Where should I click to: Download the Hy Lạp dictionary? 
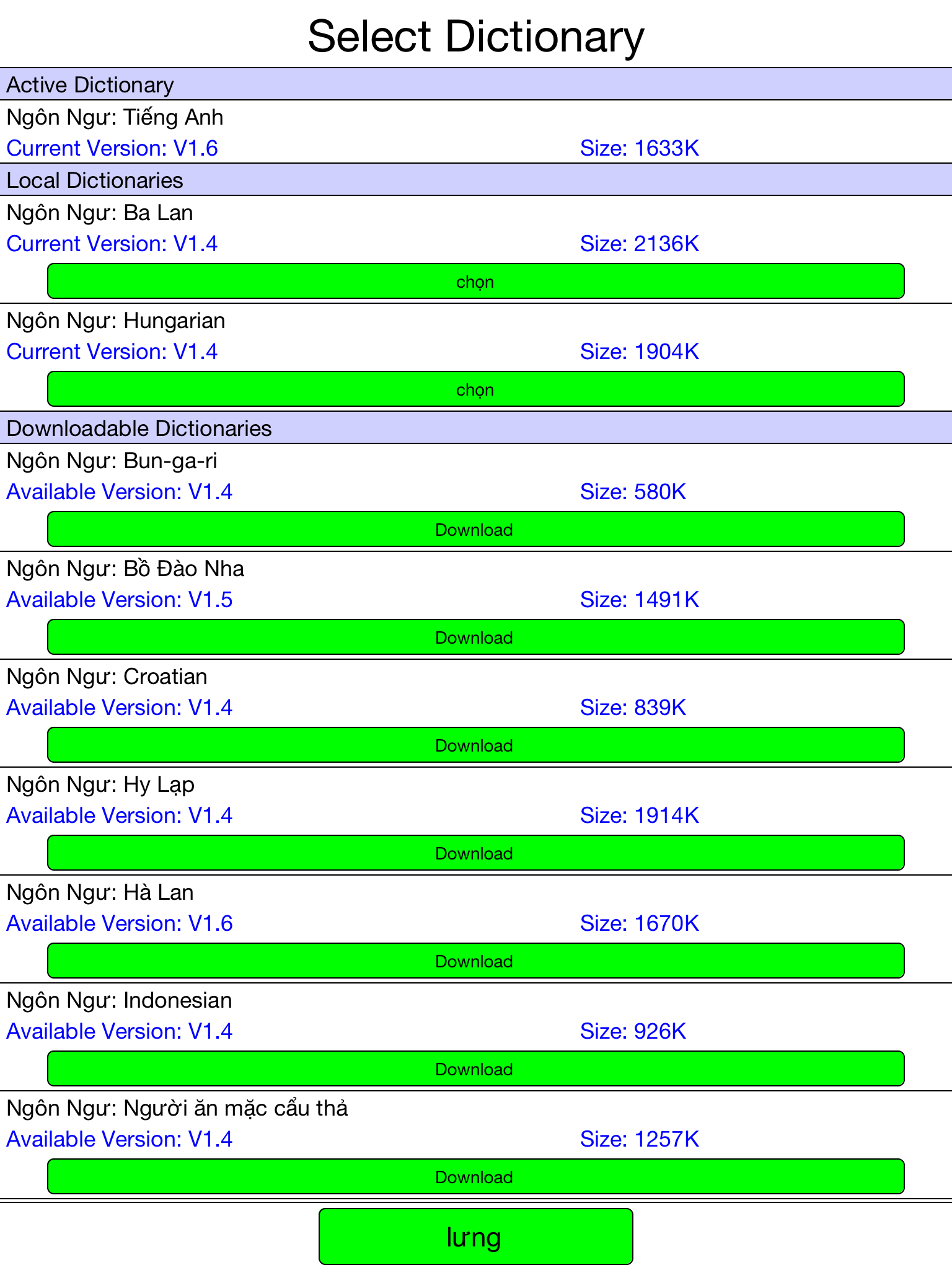475,853
